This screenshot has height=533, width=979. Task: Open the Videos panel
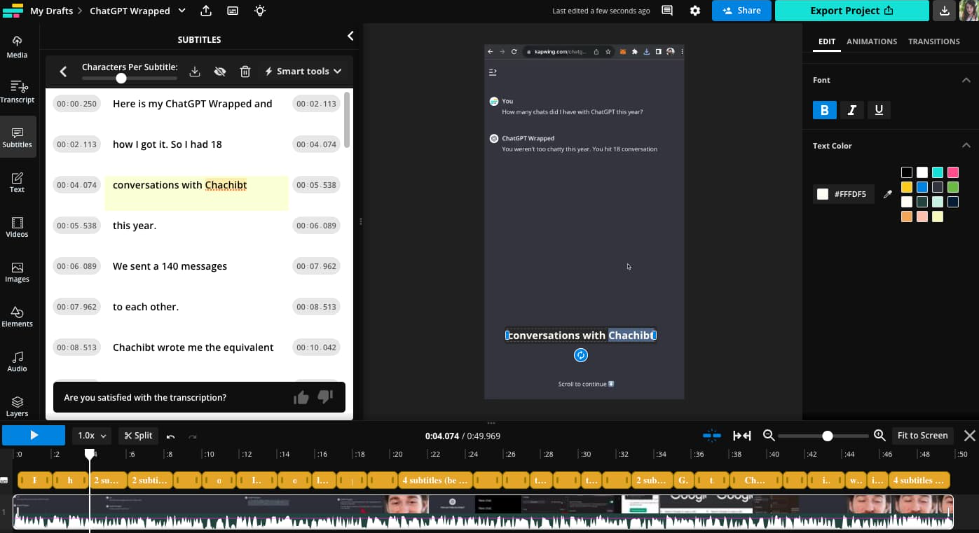(x=17, y=227)
